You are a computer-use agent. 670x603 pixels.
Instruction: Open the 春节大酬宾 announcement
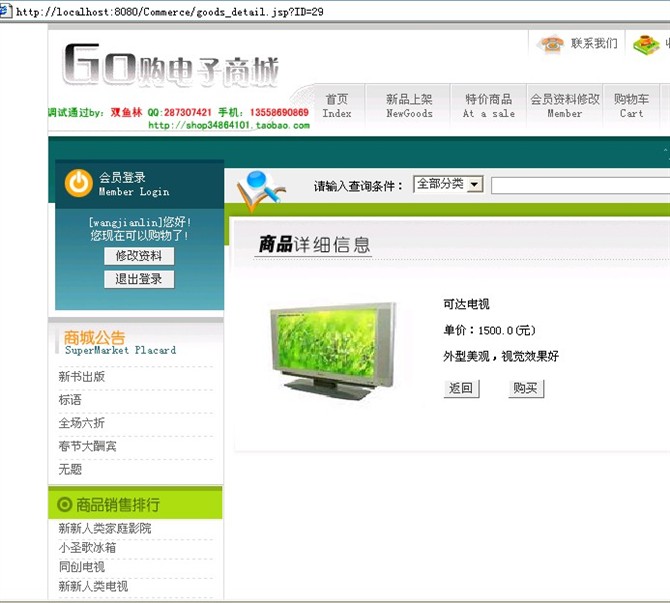pos(87,446)
